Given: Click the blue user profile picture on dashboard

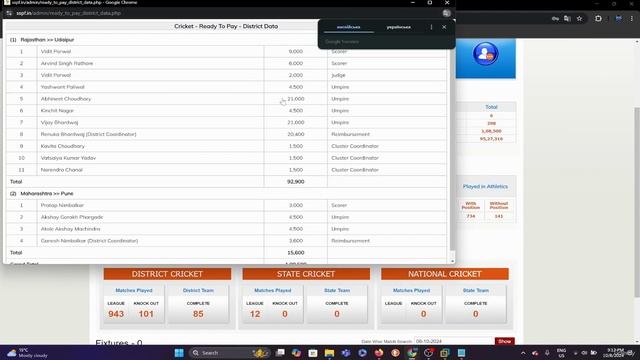Looking at the screenshot, I should tap(485, 53).
